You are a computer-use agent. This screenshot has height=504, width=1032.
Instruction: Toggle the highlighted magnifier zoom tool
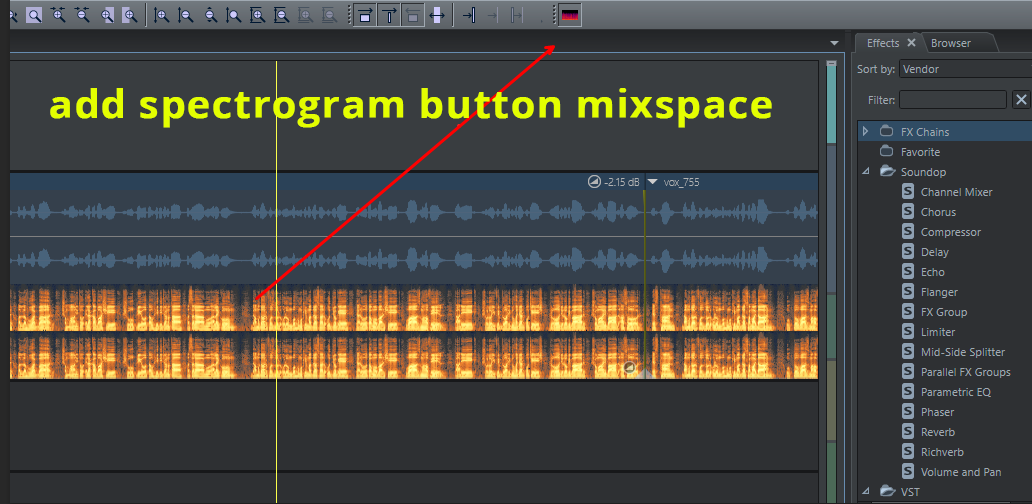point(34,15)
